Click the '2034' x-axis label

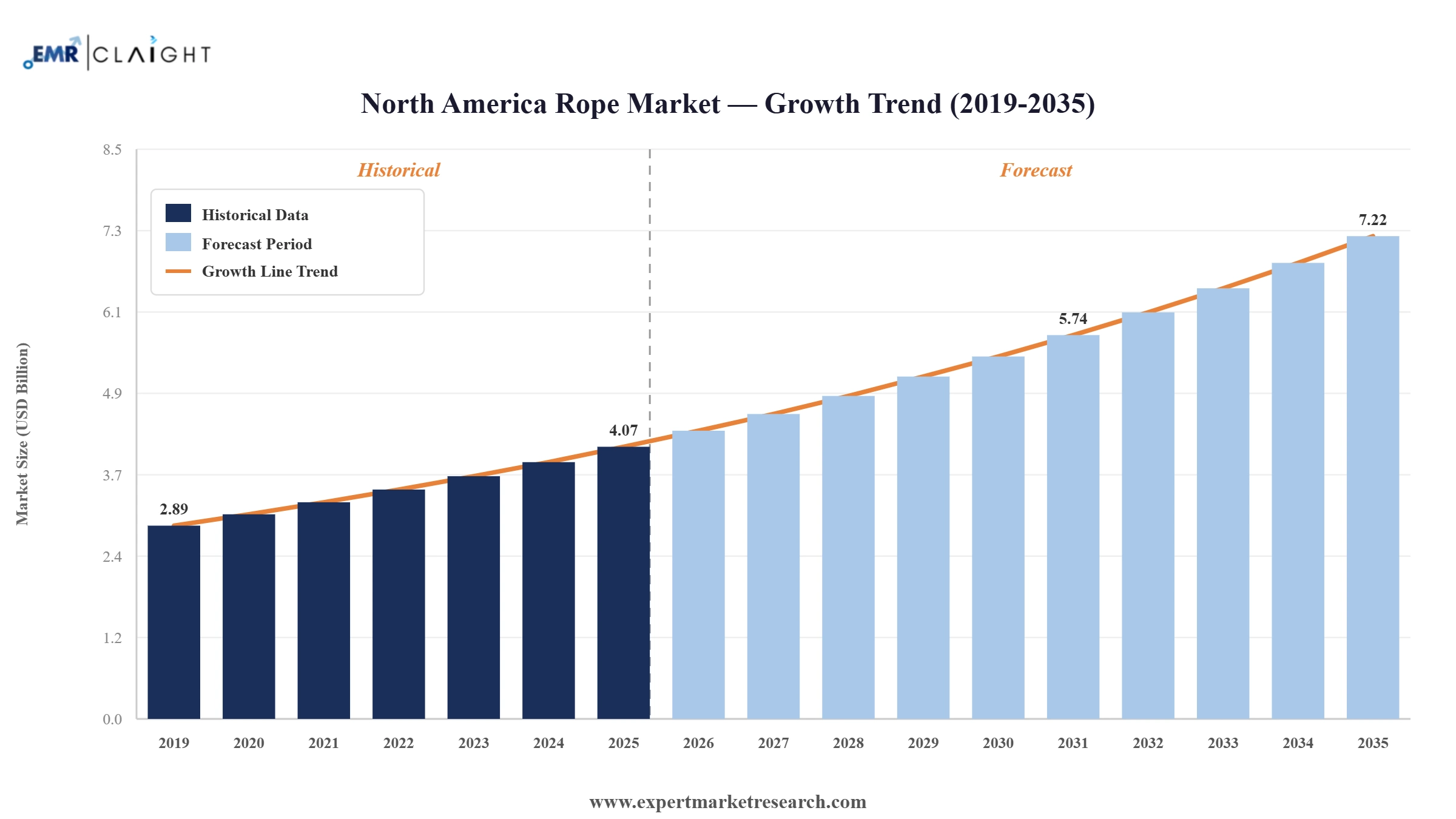click(1298, 743)
